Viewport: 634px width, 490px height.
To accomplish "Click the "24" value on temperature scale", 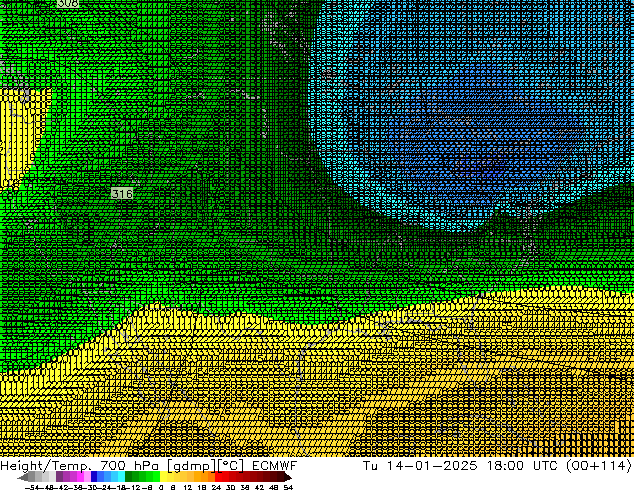I will [x=216, y=488].
